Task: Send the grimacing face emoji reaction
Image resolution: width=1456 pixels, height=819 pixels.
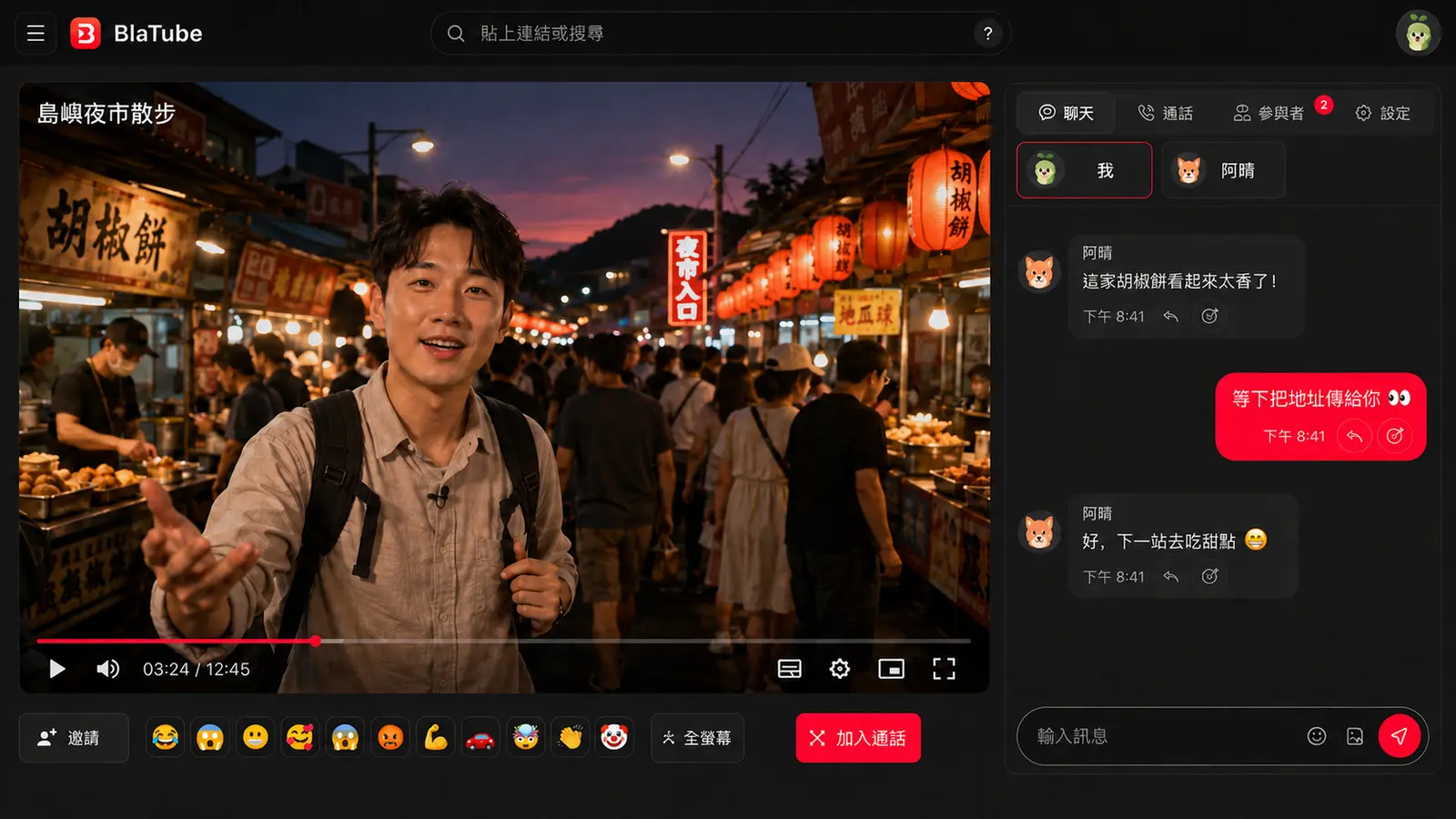Action: [255, 737]
